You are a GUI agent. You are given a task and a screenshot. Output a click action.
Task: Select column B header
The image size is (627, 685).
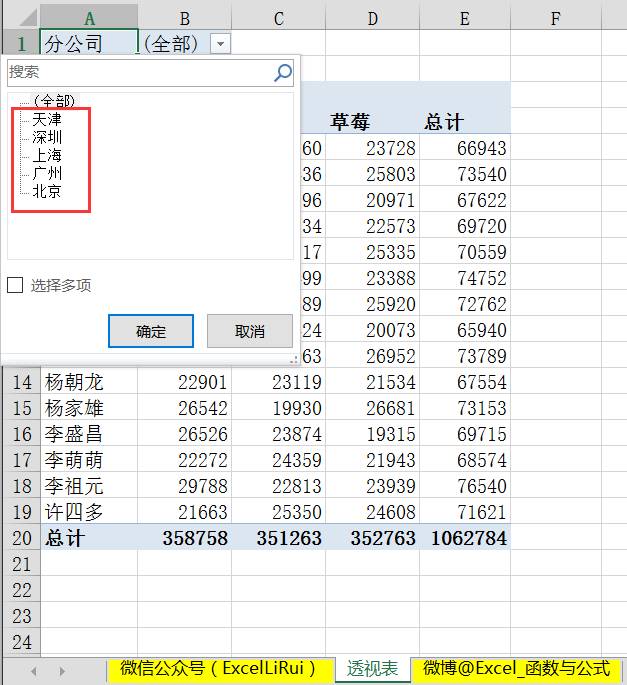(185, 18)
